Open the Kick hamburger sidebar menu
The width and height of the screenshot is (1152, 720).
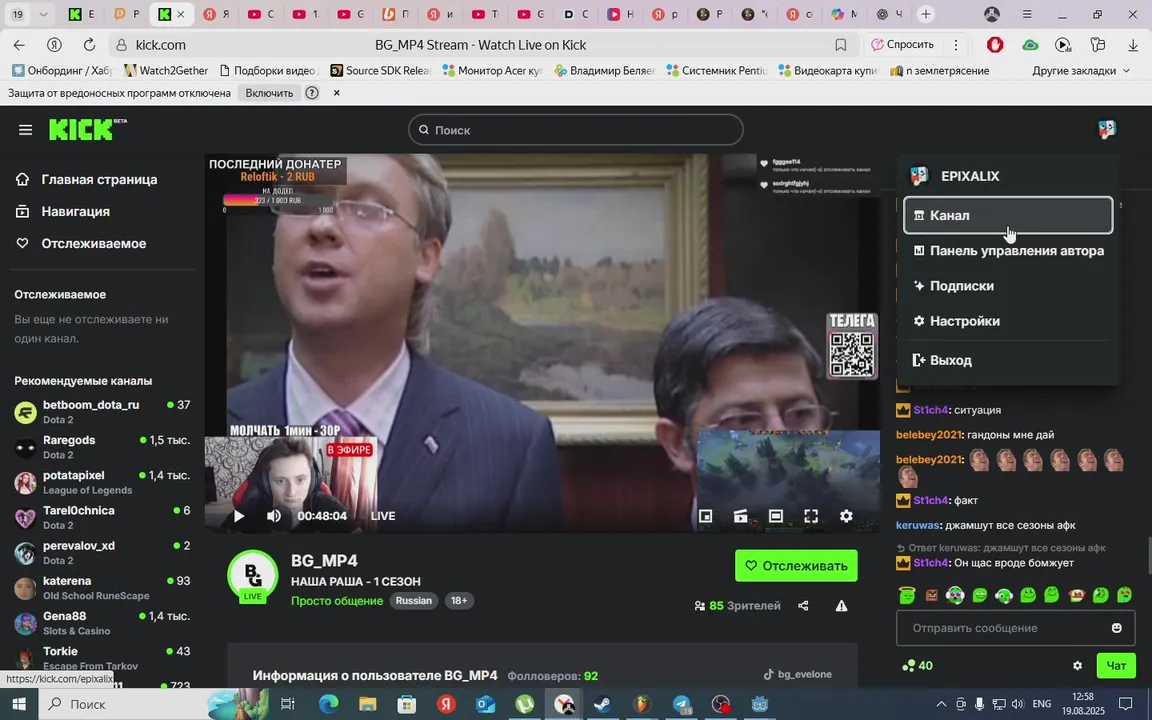coord(26,130)
